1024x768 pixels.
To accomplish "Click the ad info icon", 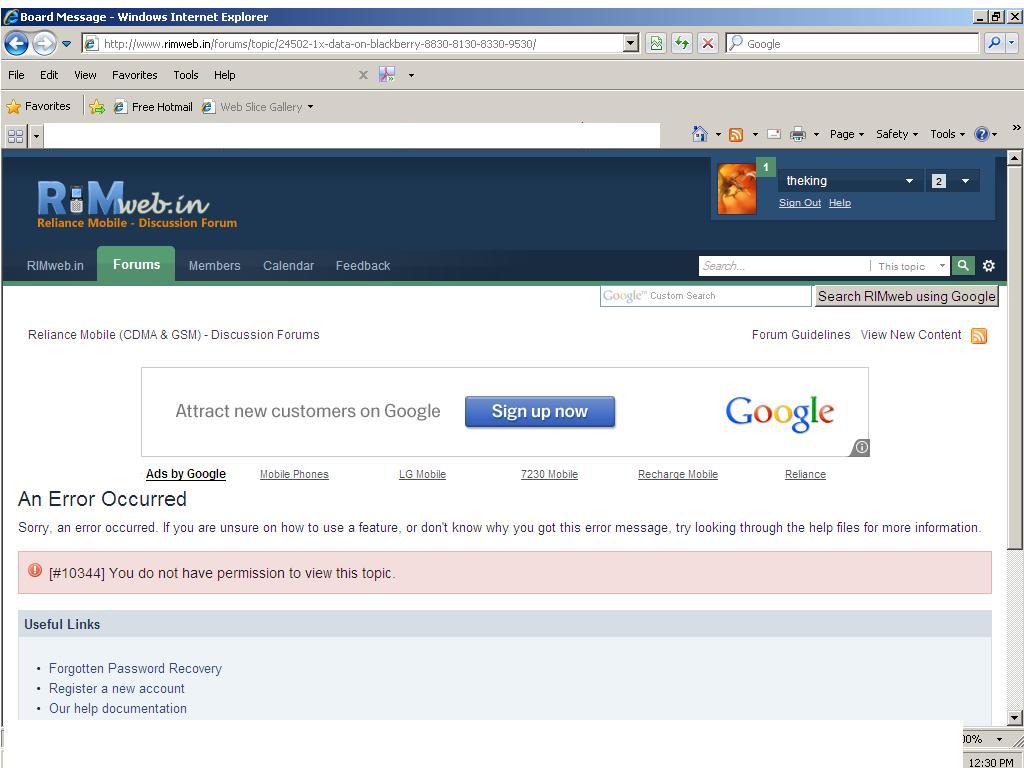I will pyautogui.click(x=861, y=447).
